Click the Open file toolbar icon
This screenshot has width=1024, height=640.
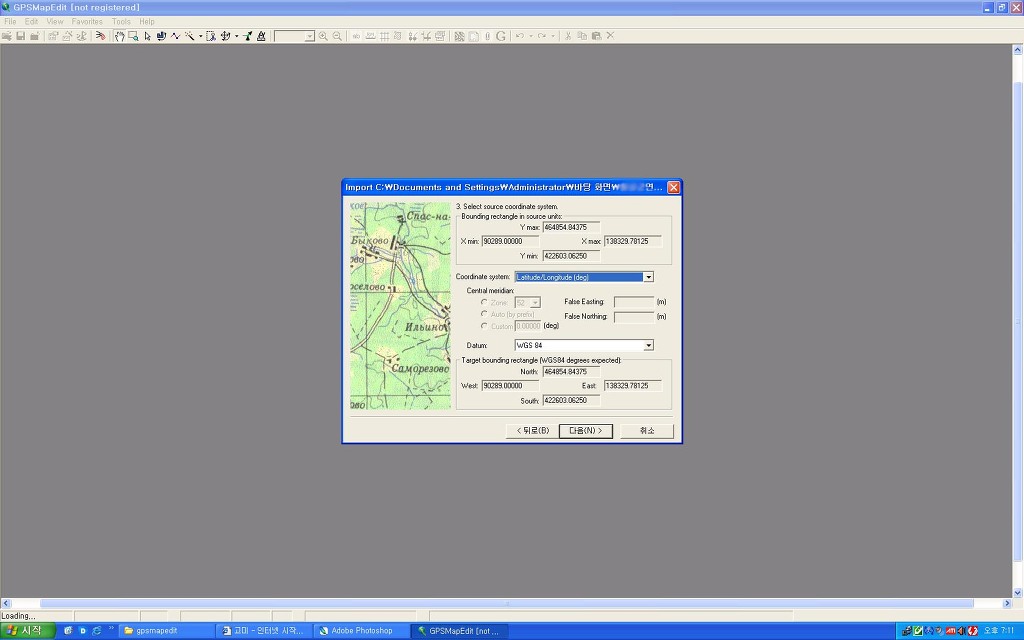coord(7,36)
